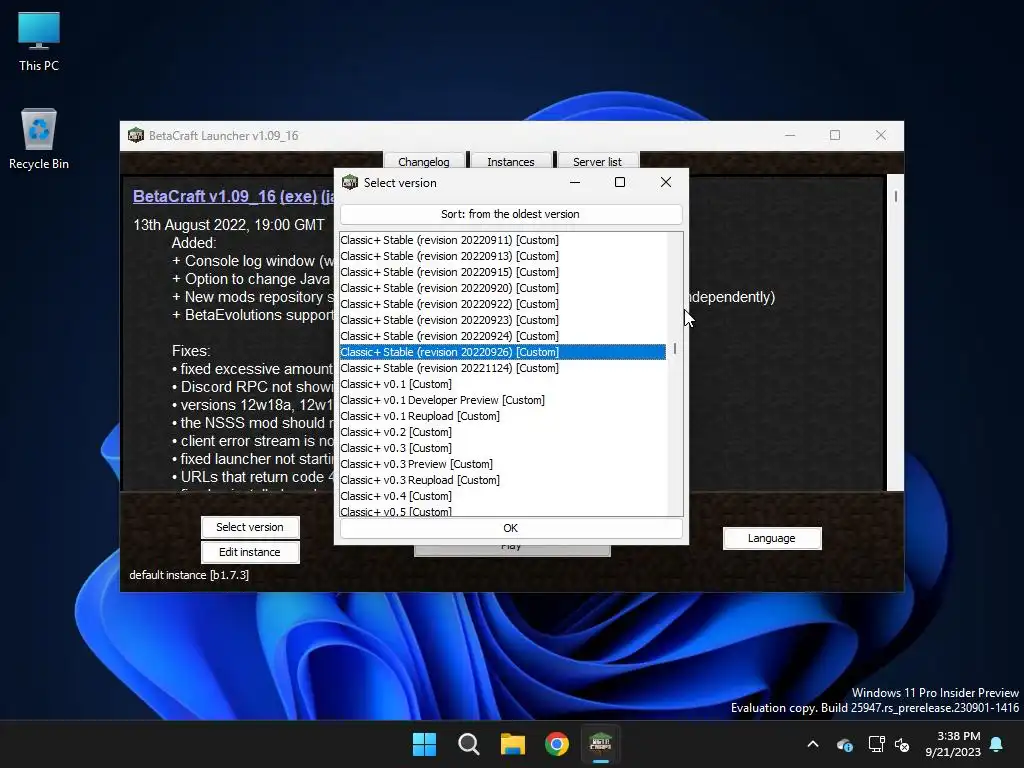Select Classic+ Stable revision 20220915
Image resolution: width=1024 pixels, height=768 pixels.
coord(503,272)
